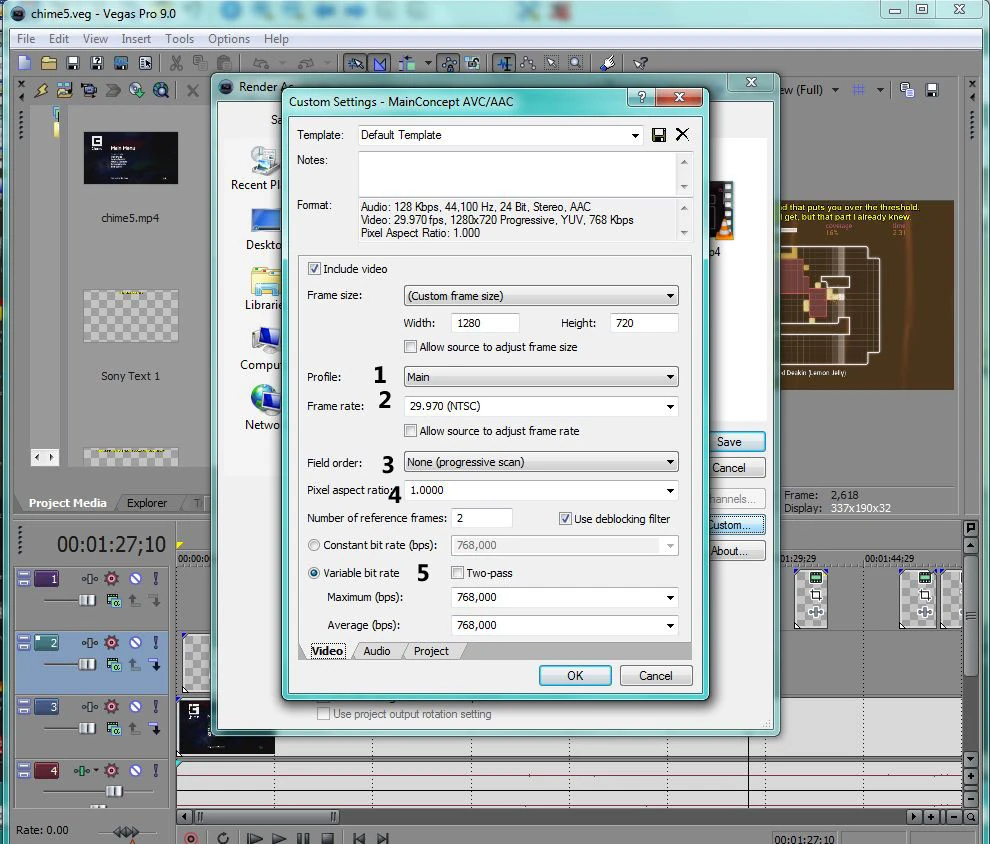Open compositing mode on track 1
This screenshot has width=990, height=844.
click(x=115, y=600)
